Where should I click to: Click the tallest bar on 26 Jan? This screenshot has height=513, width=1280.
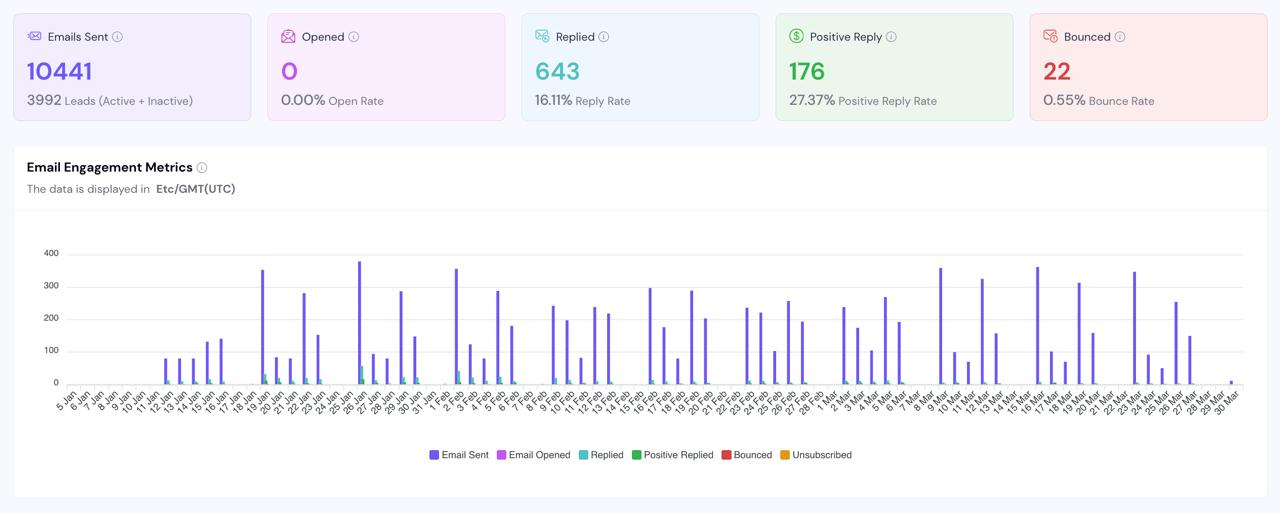[359, 322]
